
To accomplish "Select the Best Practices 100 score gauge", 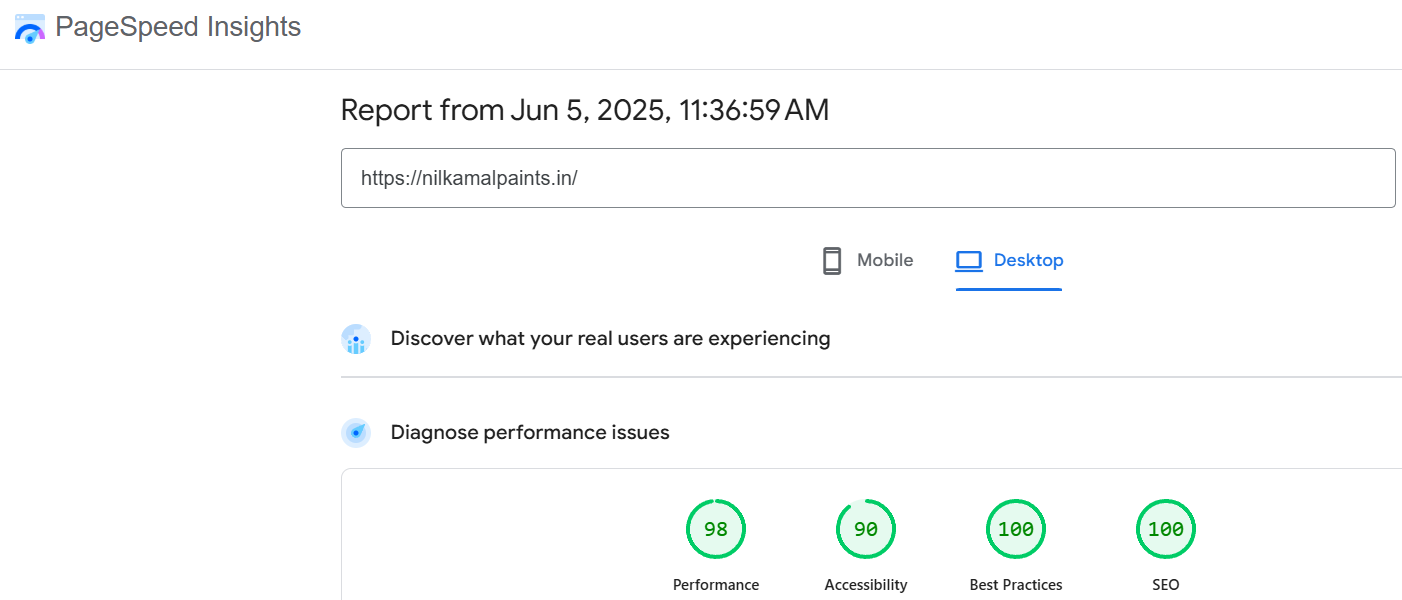I will (1016, 529).
